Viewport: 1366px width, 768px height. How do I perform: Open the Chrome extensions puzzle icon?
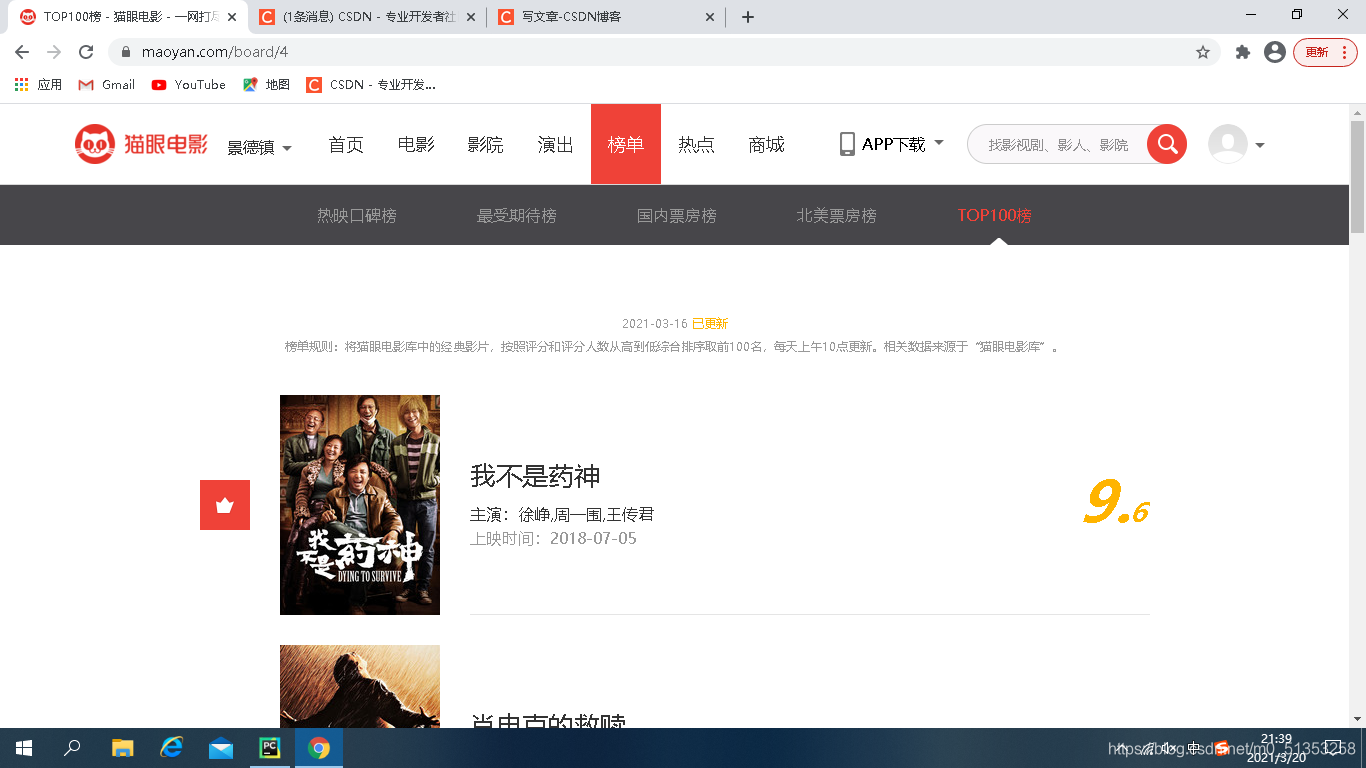point(1243,52)
